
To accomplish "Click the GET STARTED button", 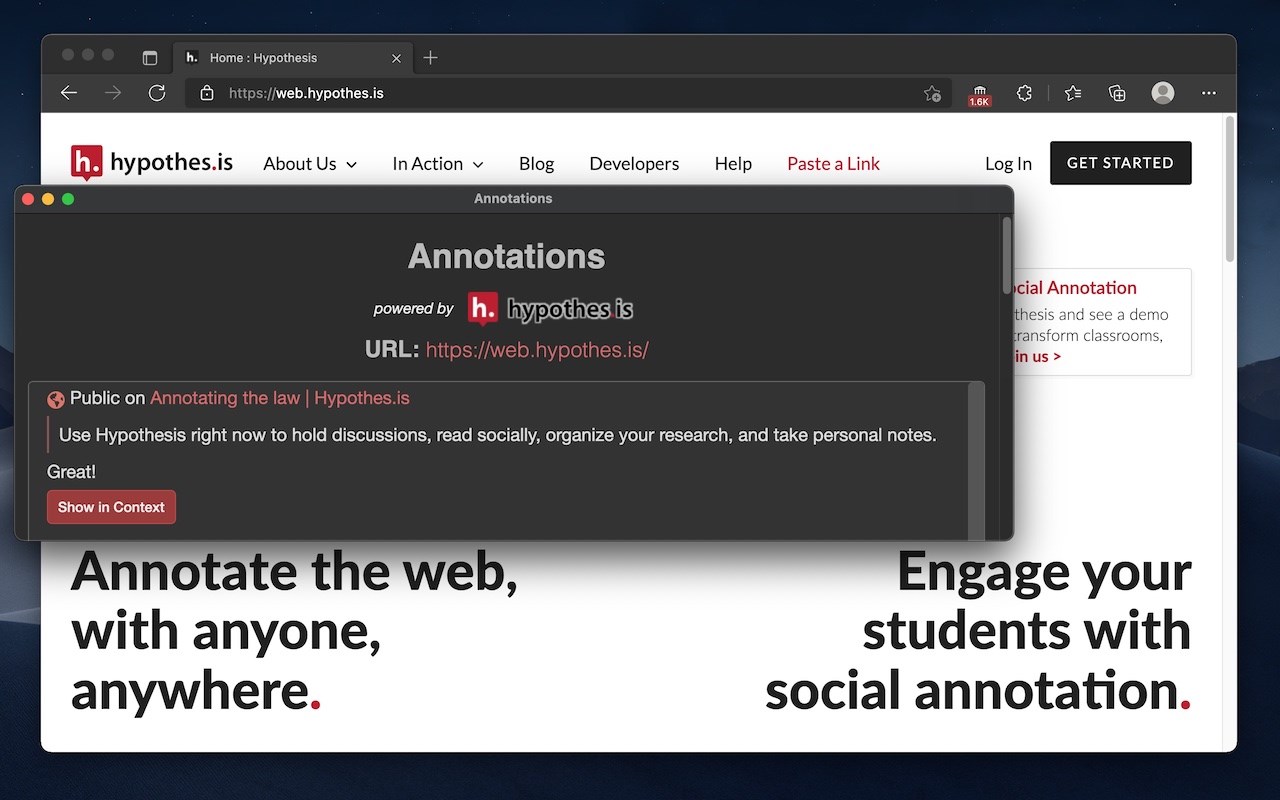I will point(1120,163).
